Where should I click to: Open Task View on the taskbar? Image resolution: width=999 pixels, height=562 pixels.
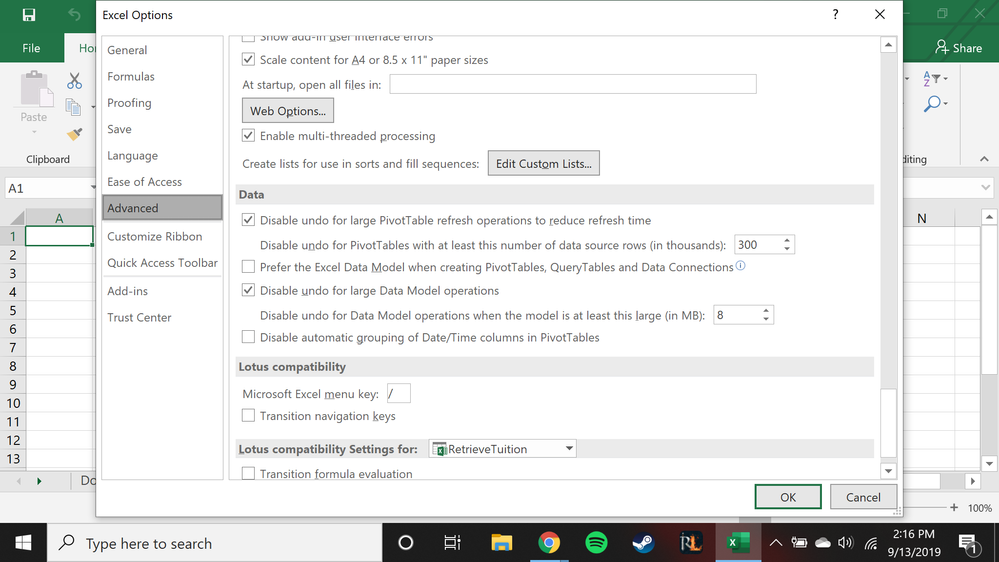pyautogui.click(x=452, y=543)
